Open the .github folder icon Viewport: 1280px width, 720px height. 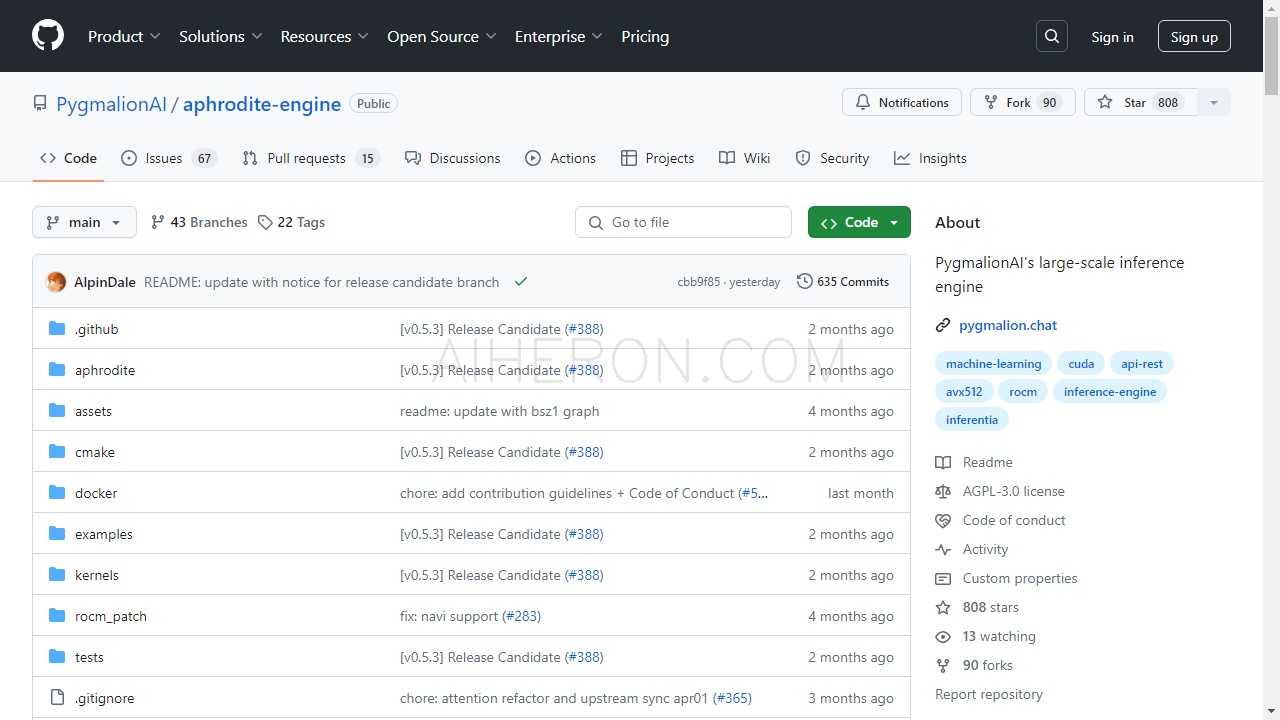[57, 329]
